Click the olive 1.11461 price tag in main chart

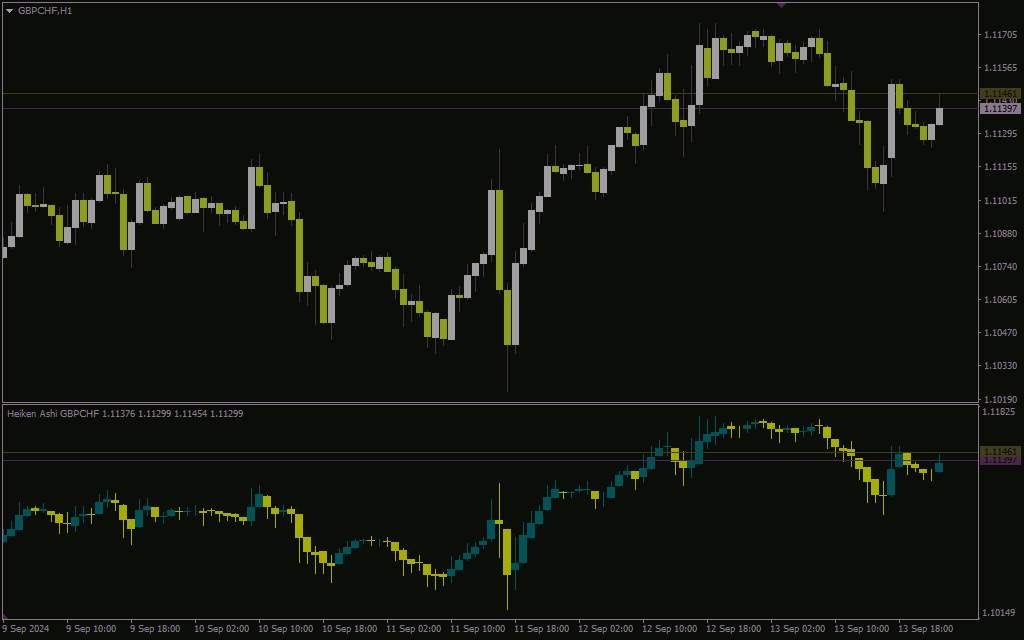[x=1000, y=94]
